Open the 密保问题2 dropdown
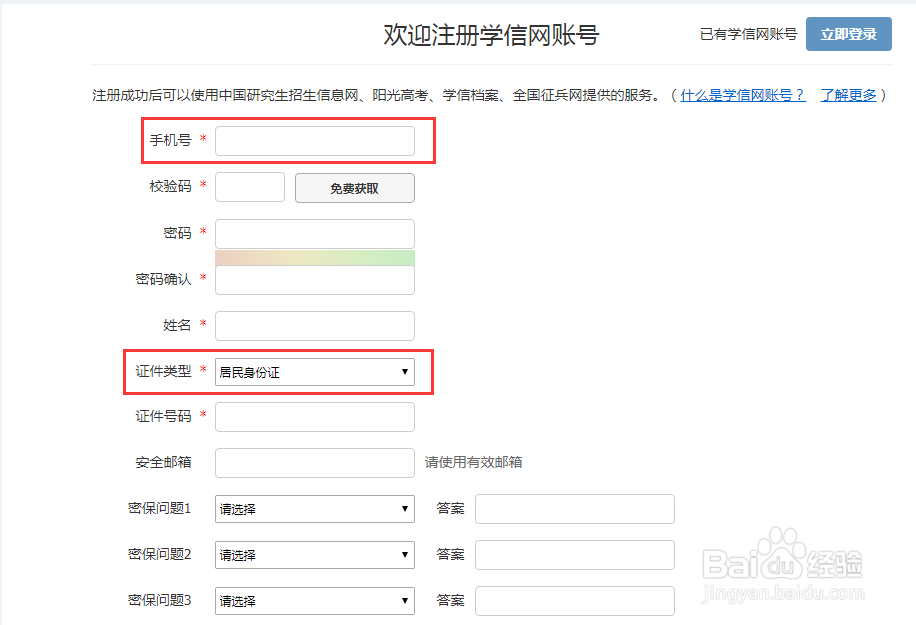 [315, 555]
